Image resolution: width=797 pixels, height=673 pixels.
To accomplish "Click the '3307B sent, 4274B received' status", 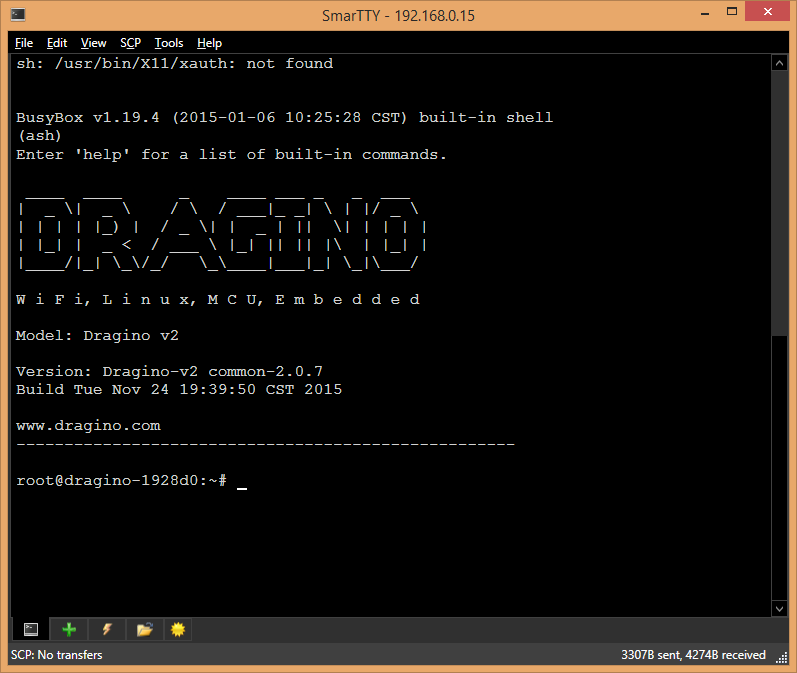I will click(693, 655).
